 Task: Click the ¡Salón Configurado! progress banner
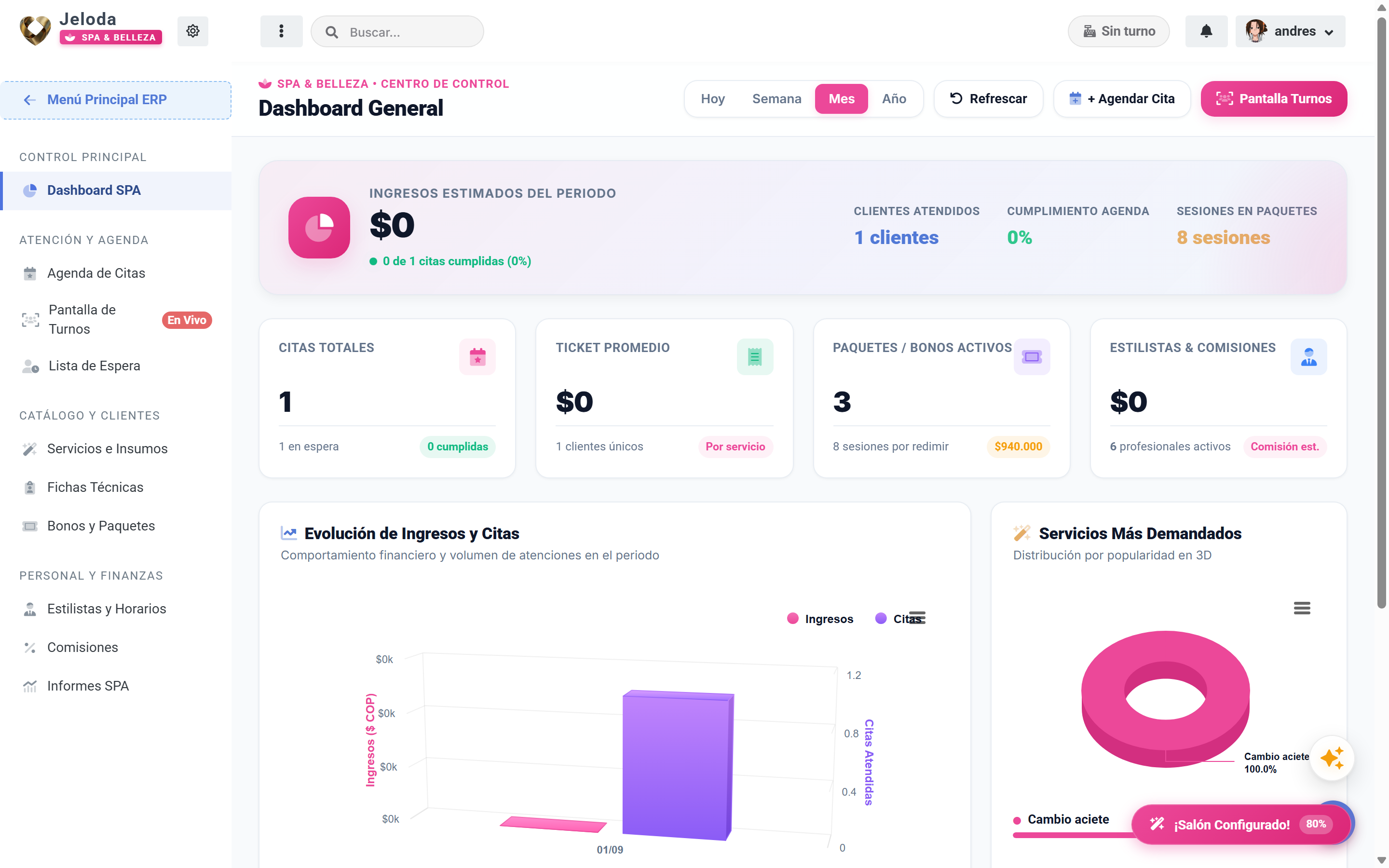click(1240, 825)
